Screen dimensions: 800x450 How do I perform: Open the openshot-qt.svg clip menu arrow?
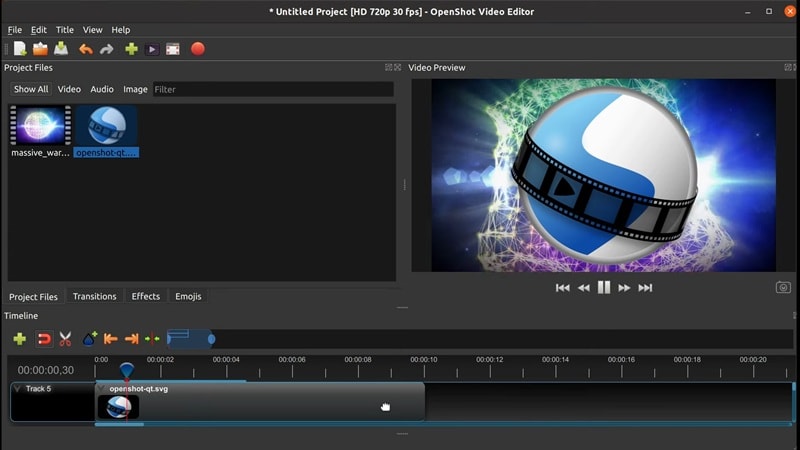[101, 389]
